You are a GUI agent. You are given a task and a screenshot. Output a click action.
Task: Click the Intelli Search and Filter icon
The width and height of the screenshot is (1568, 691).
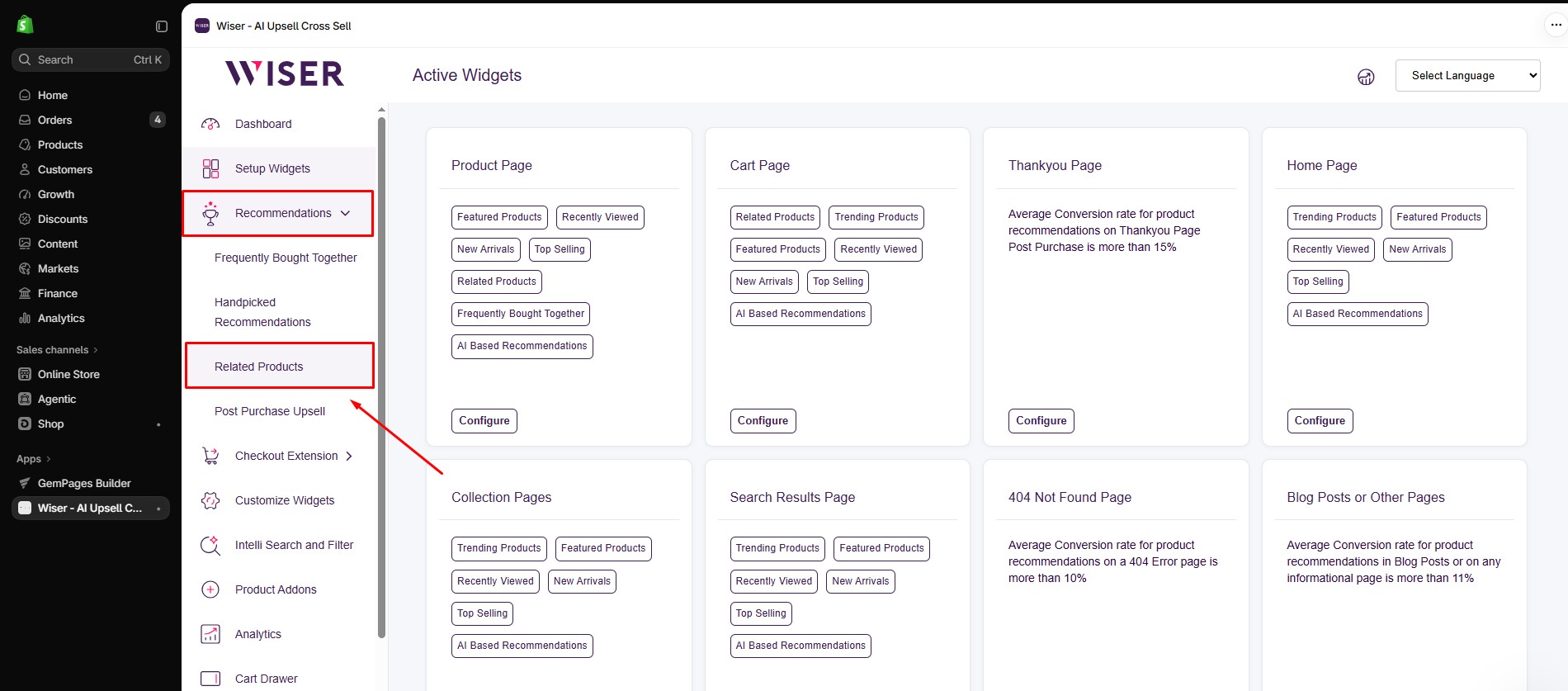[210, 545]
